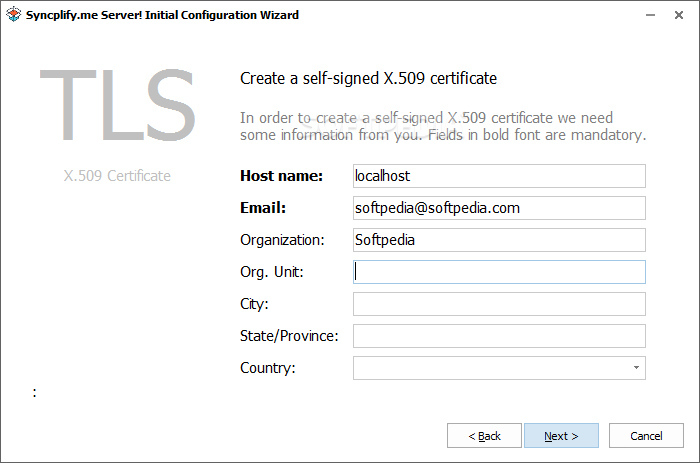Click heading 'Create a self-signed X.509 certificate'
Screen dimensions: 700x463
368,79
